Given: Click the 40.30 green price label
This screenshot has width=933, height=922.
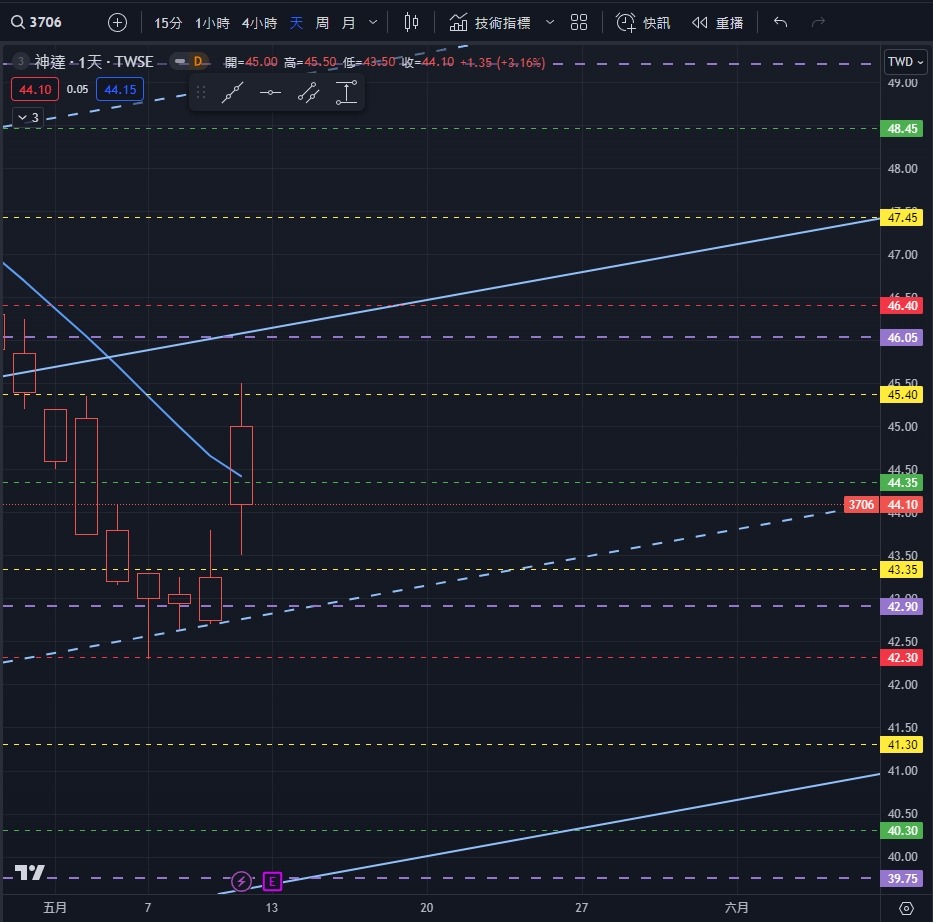Looking at the screenshot, I should [902, 830].
